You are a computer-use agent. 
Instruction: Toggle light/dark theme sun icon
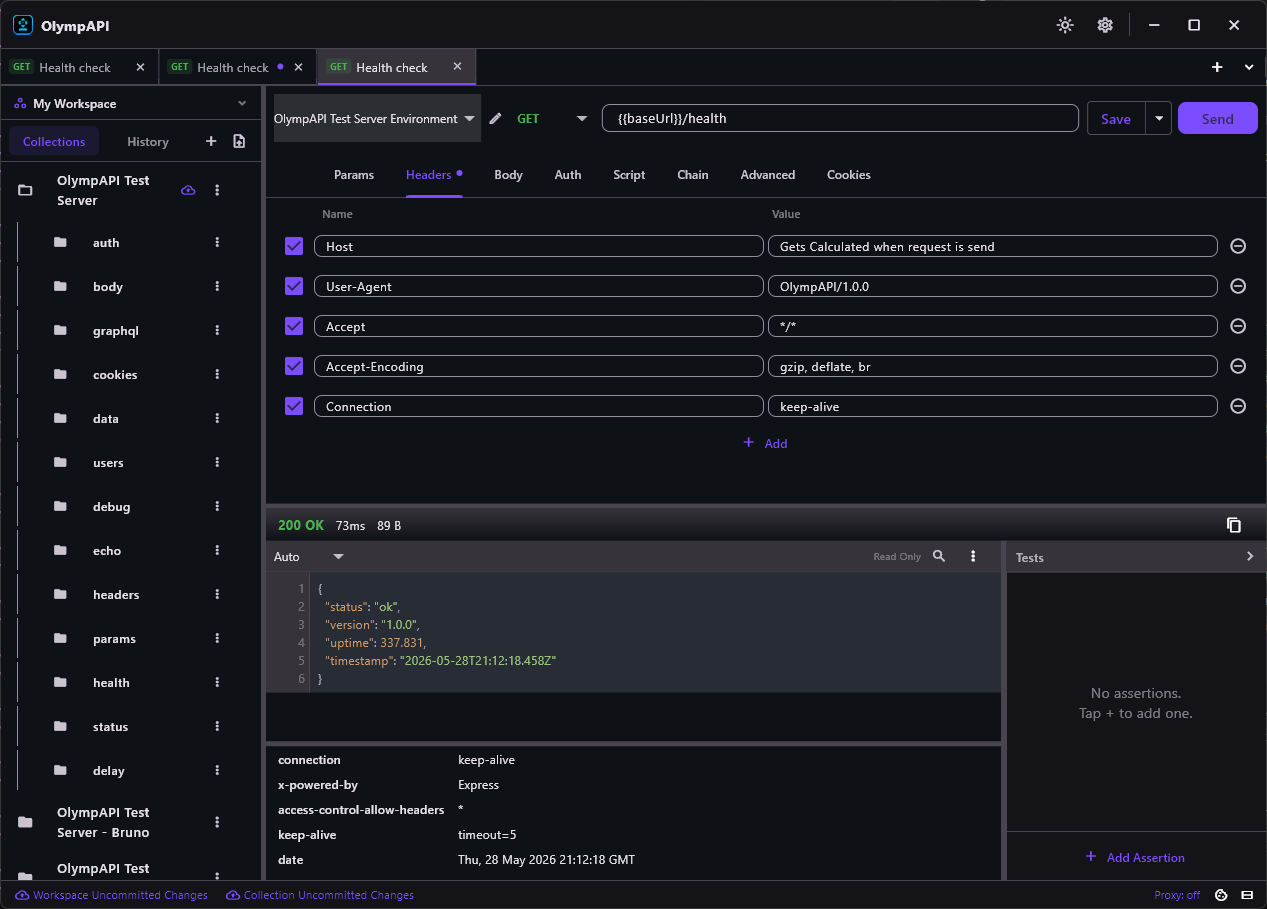click(1065, 25)
